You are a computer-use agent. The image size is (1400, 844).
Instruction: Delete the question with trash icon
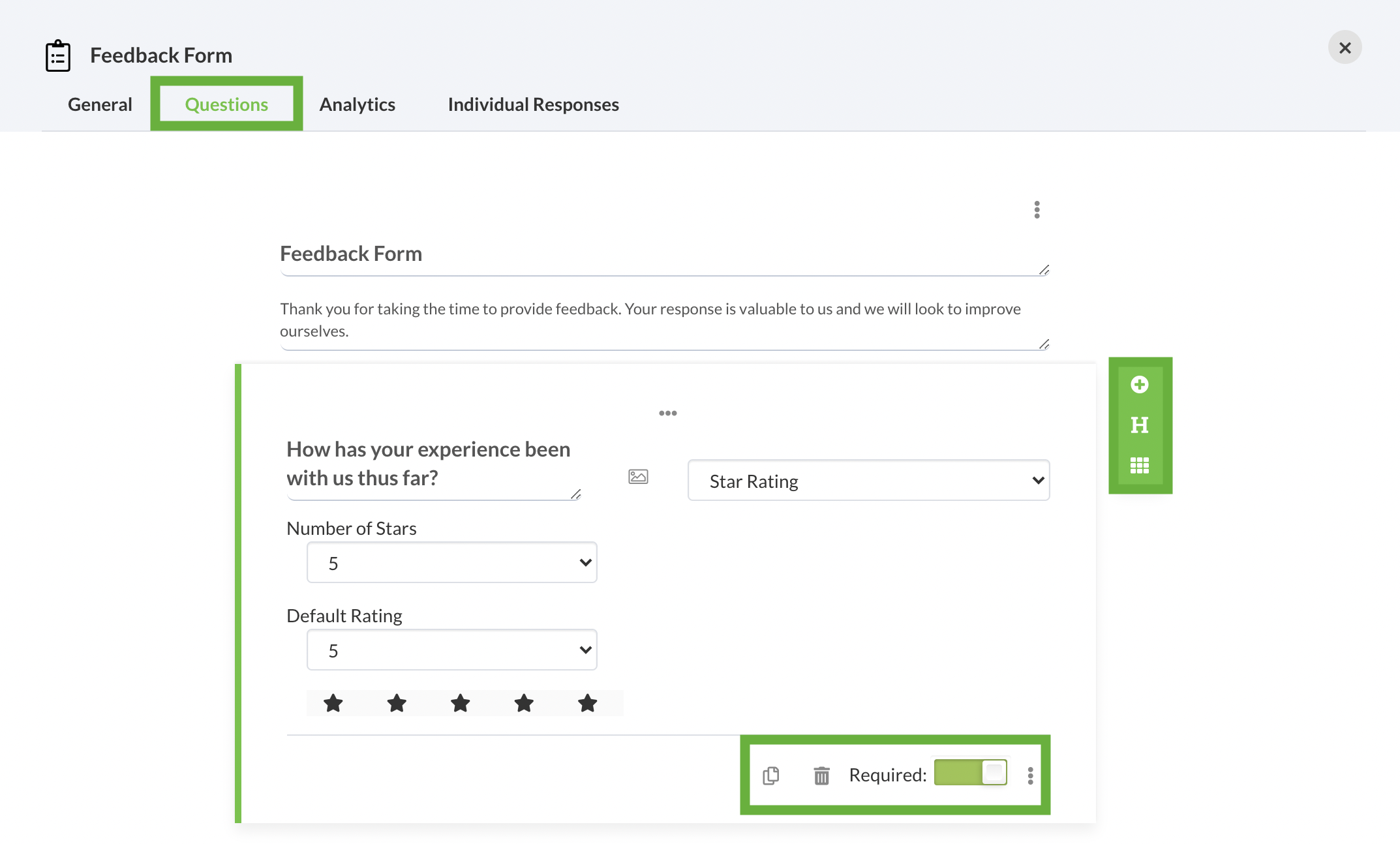click(x=821, y=776)
